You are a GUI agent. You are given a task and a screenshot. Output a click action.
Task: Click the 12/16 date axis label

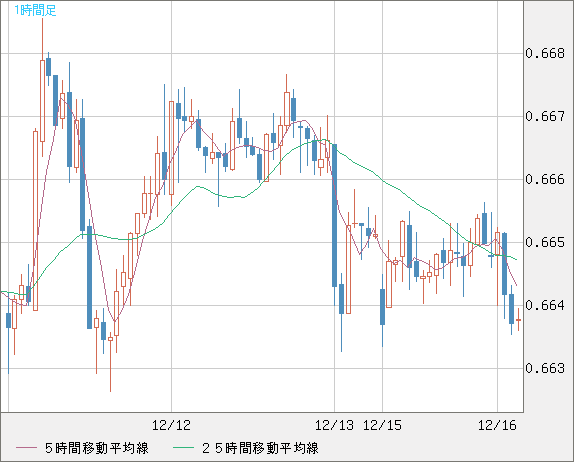497,425
